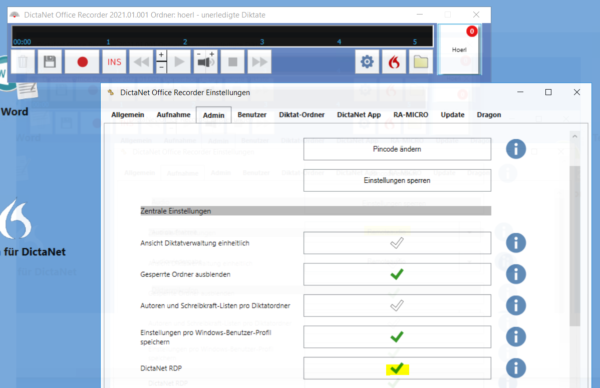This screenshot has width=600, height=388.
Task: Close the Einstellungen window
Action: pos(577,92)
